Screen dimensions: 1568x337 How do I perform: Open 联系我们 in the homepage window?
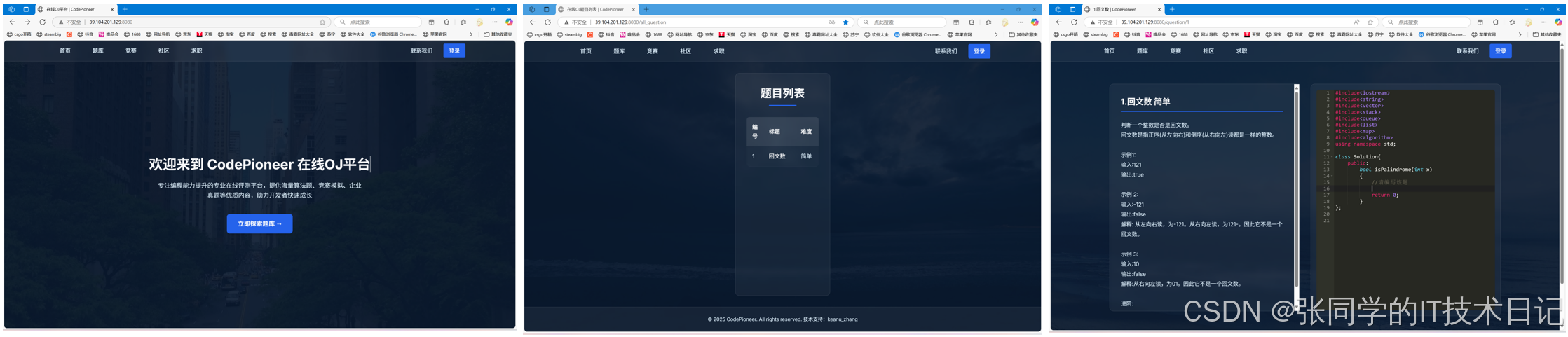[421, 50]
